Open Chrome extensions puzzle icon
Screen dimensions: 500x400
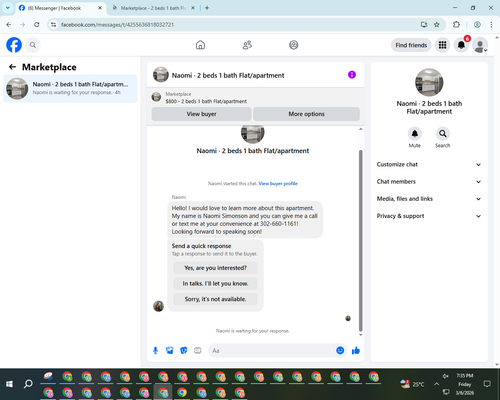click(456, 25)
